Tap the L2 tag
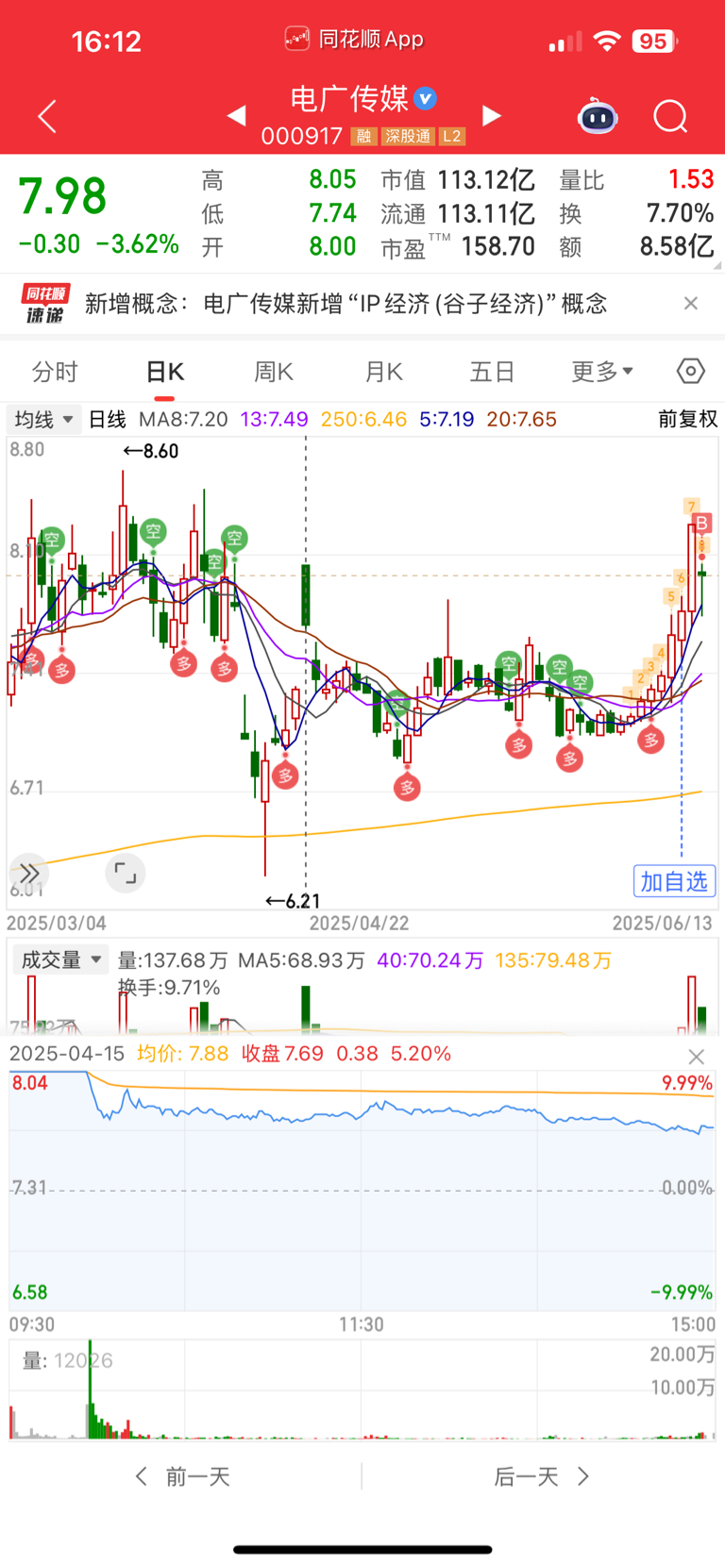The height and width of the screenshot is (1568, 725). point(452,137)
